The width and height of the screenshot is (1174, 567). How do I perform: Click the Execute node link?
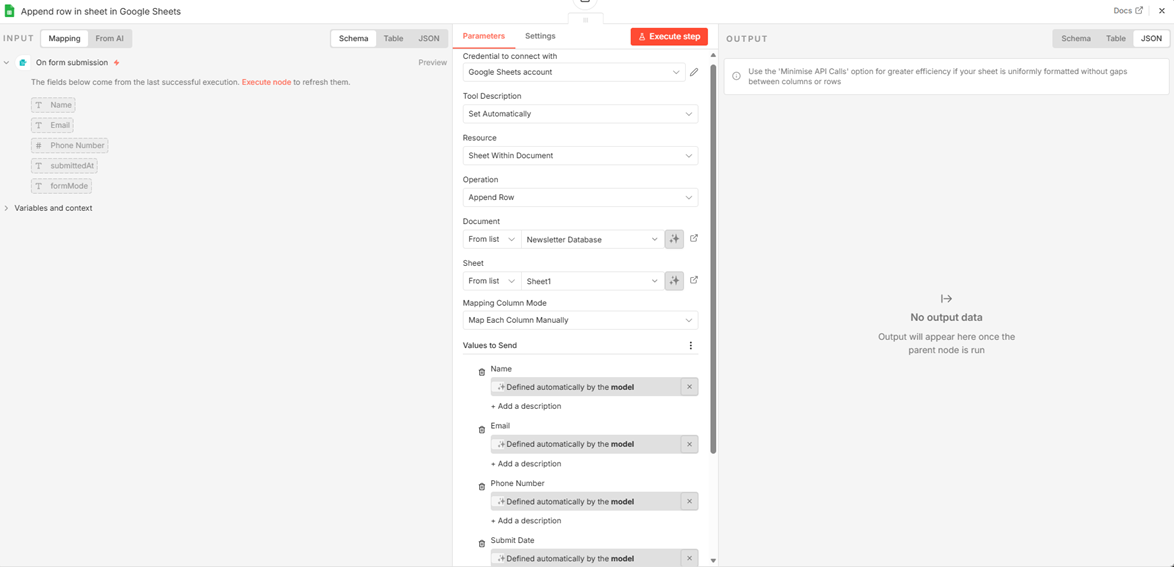coord(266,82)
